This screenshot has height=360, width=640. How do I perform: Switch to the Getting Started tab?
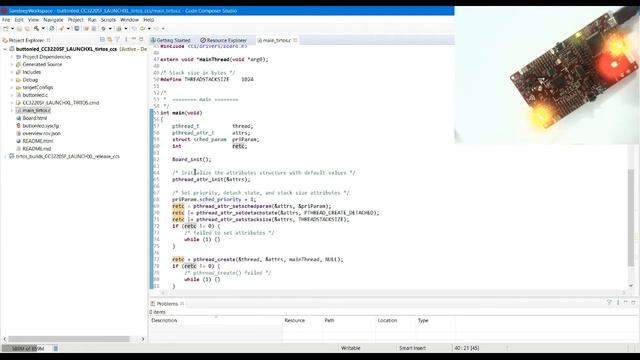point(171,40)
